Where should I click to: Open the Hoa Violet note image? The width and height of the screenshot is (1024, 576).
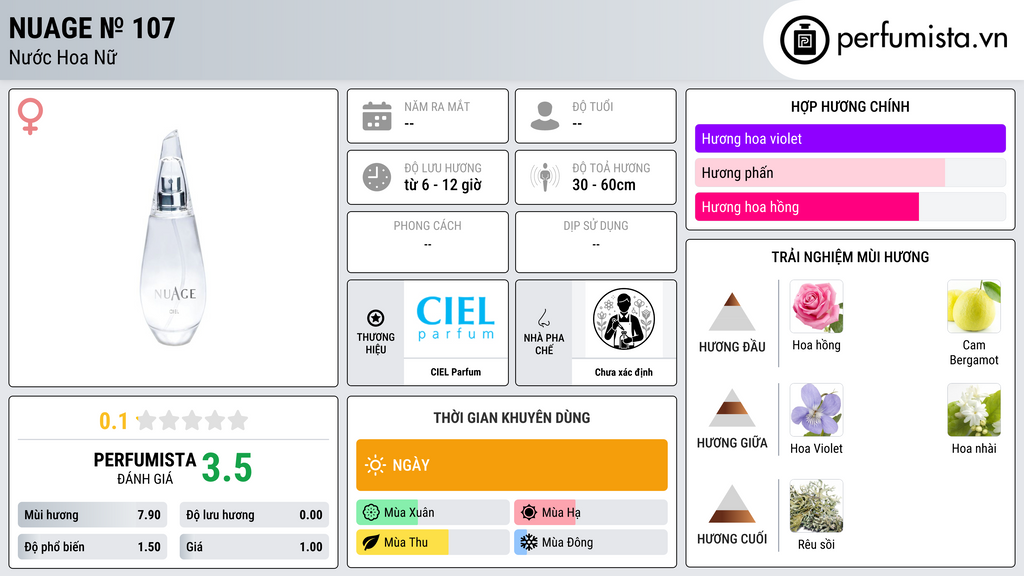click(816, 409)
